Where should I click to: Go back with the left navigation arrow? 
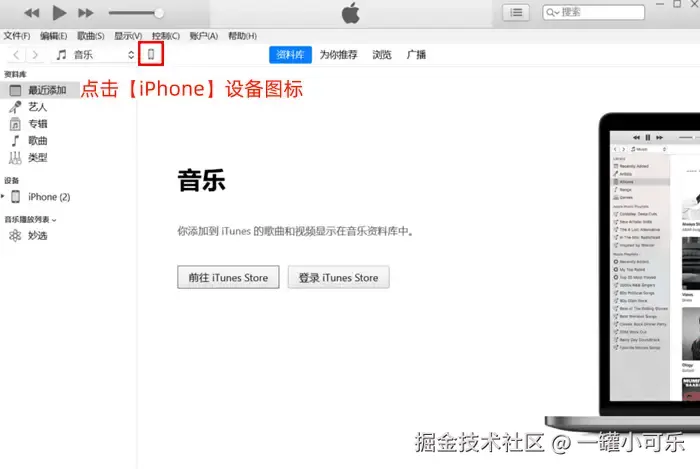coord(17,55)
